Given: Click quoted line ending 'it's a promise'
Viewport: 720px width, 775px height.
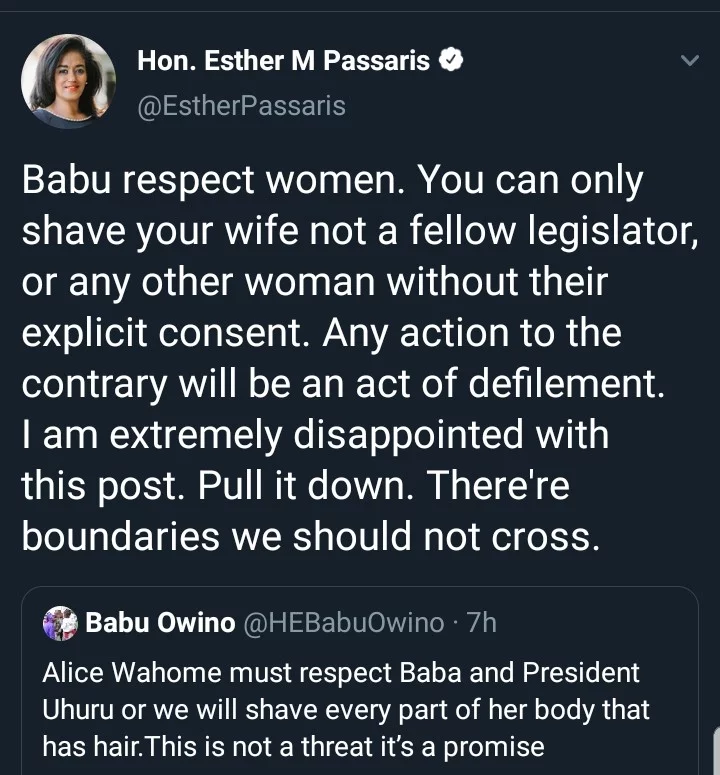Looking at the screenshot, I should [x=292, y=746].
